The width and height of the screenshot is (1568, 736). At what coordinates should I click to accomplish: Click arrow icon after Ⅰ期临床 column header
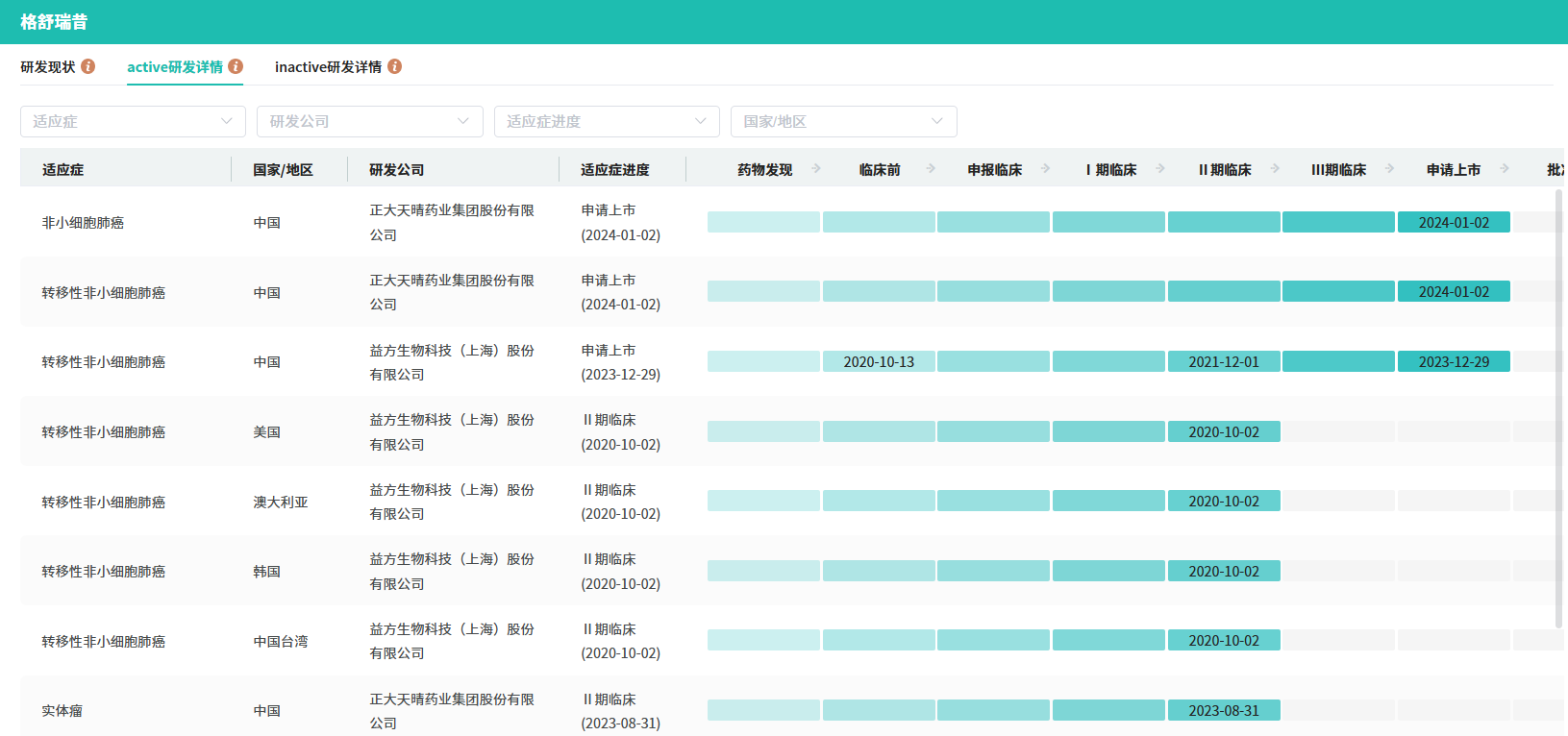(x=1160, y=169)
